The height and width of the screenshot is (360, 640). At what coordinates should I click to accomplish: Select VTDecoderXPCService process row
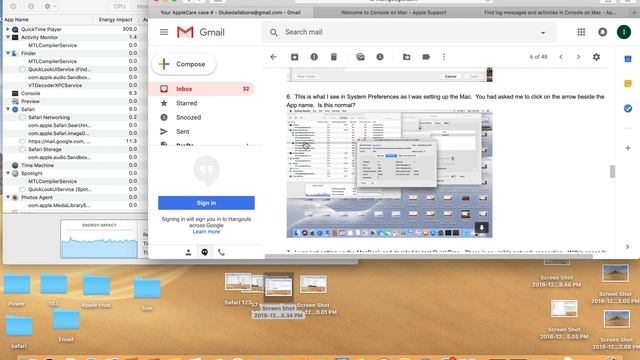pos(76,85)
